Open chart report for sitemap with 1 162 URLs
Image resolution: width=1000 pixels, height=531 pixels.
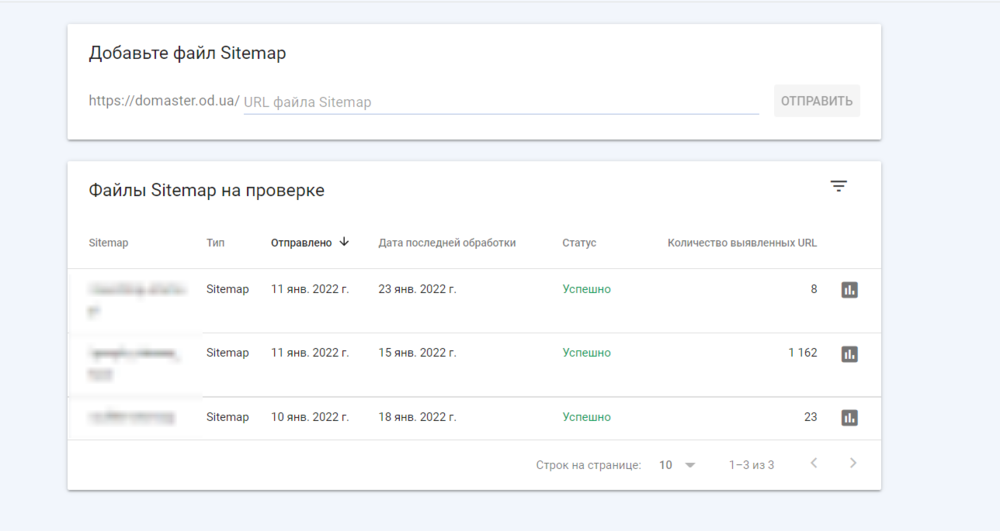pos(849,354)
